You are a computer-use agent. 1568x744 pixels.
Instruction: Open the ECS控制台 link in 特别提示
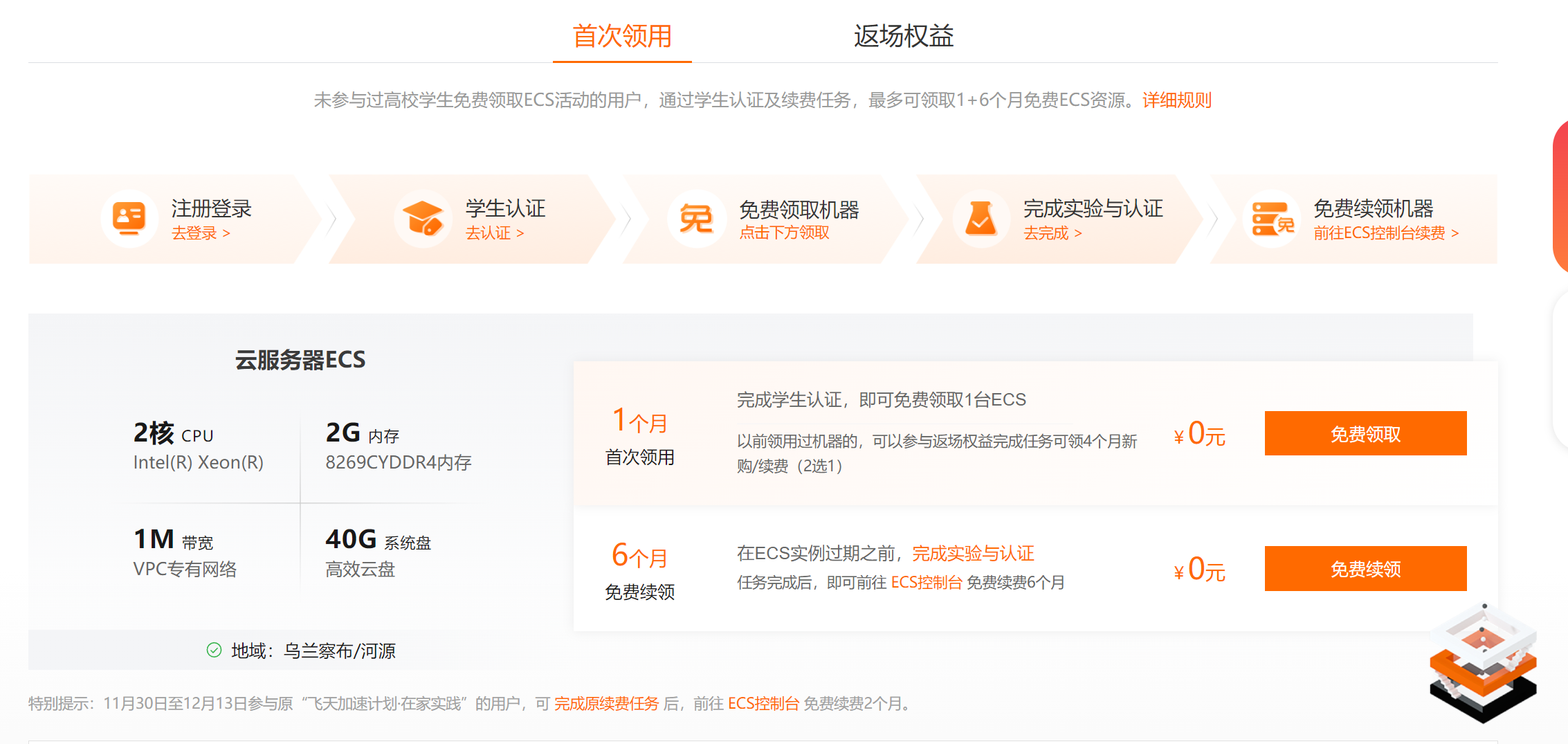(x=763, y=704)
